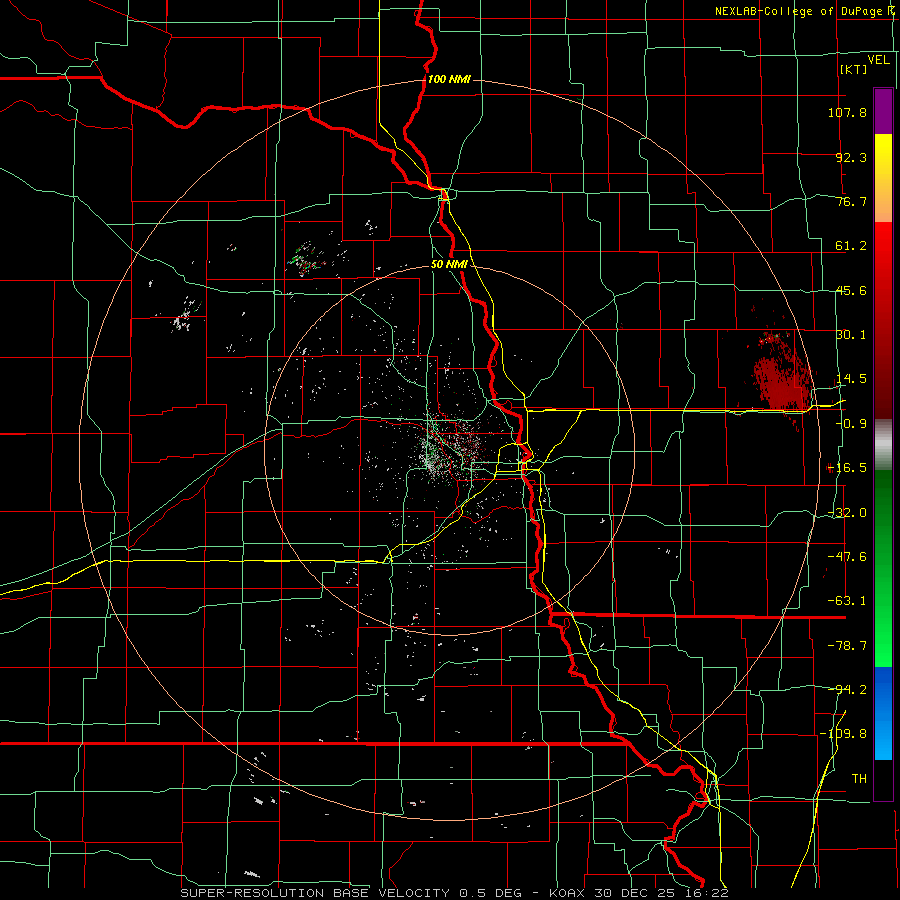Click the -0.9 velocity scale value
The image size is (900, 900).
[851, 424]
